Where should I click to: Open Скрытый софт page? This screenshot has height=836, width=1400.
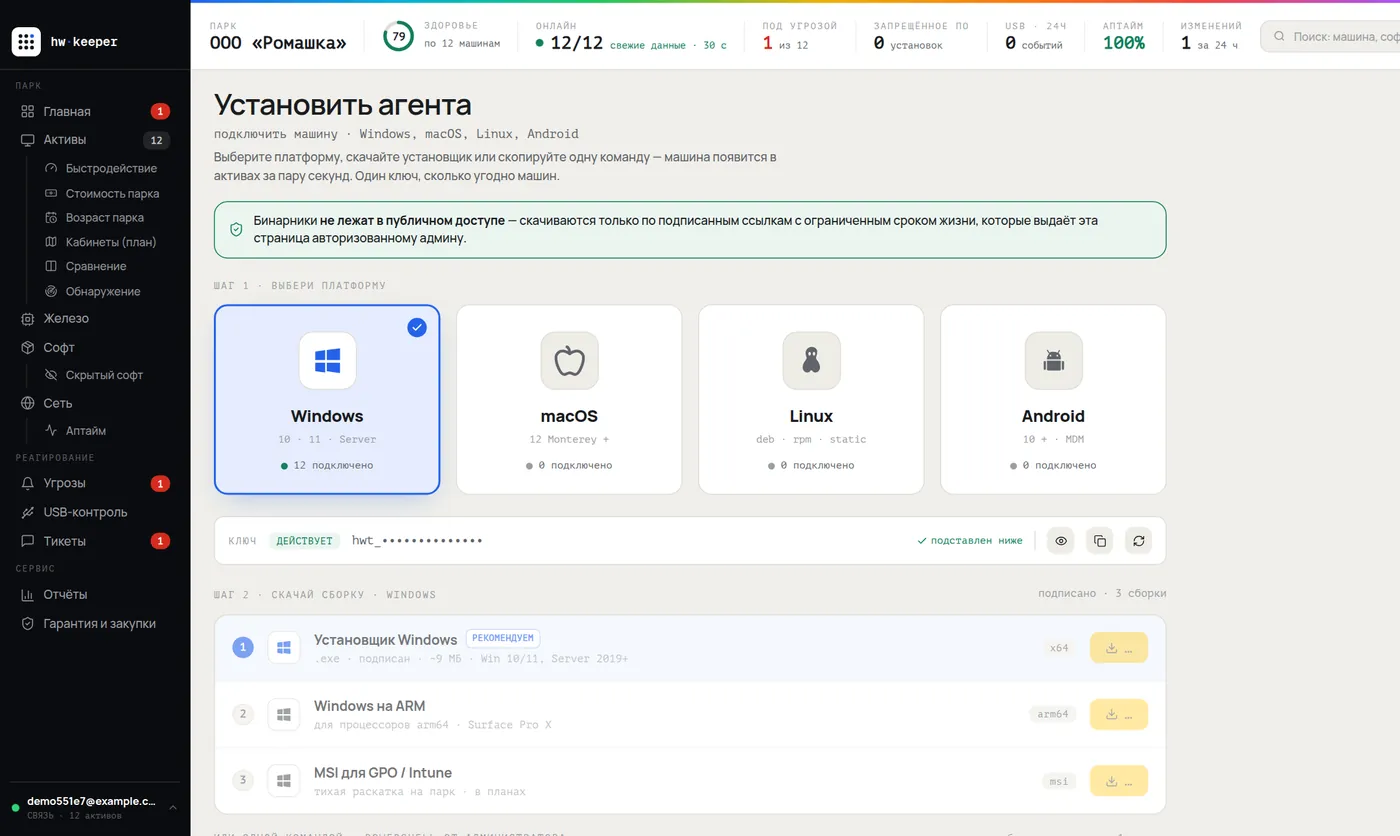(104, 375)
